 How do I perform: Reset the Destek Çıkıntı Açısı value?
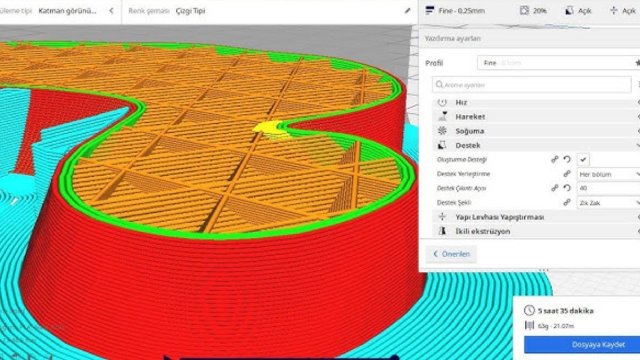(x=567, y=188)
